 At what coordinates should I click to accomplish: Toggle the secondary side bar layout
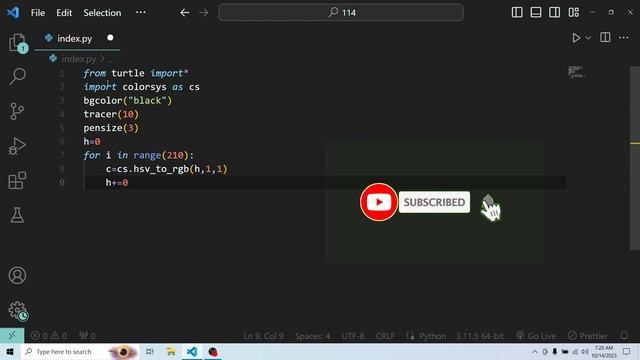554,12
